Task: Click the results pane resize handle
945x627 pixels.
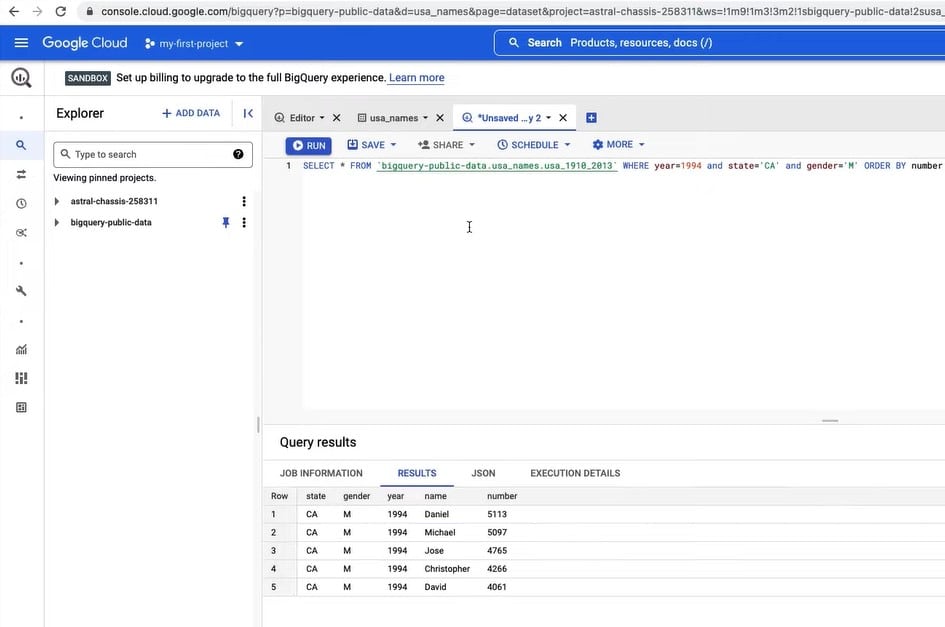Action: [x=830, y=420]
